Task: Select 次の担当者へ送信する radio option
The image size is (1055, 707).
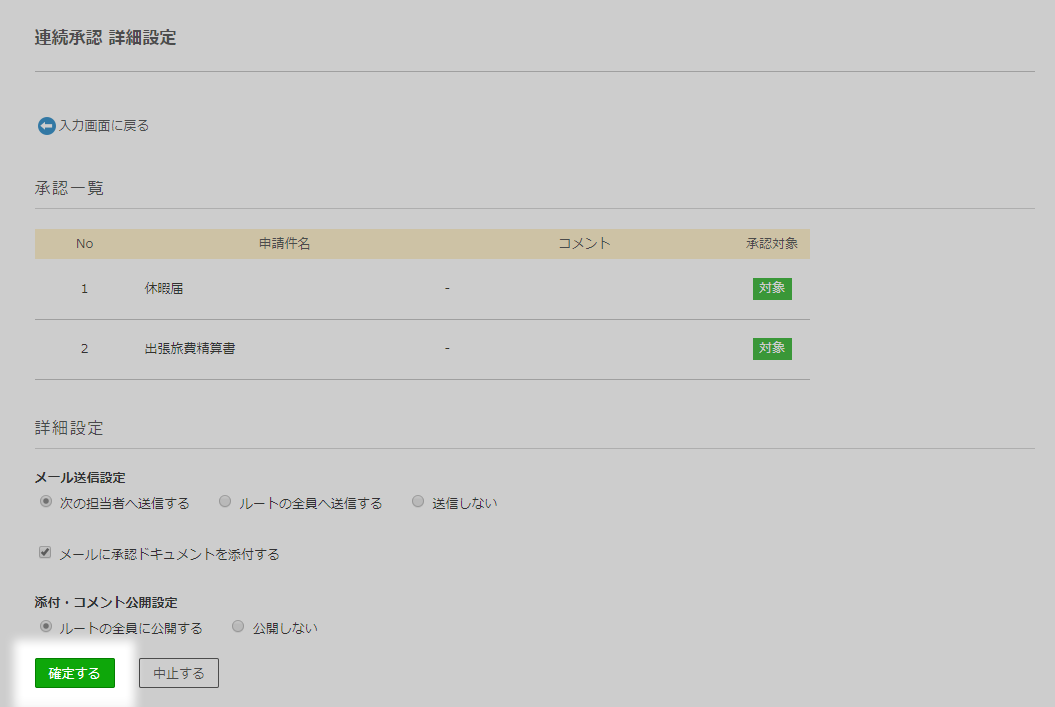Action: [x=46, y=502]
